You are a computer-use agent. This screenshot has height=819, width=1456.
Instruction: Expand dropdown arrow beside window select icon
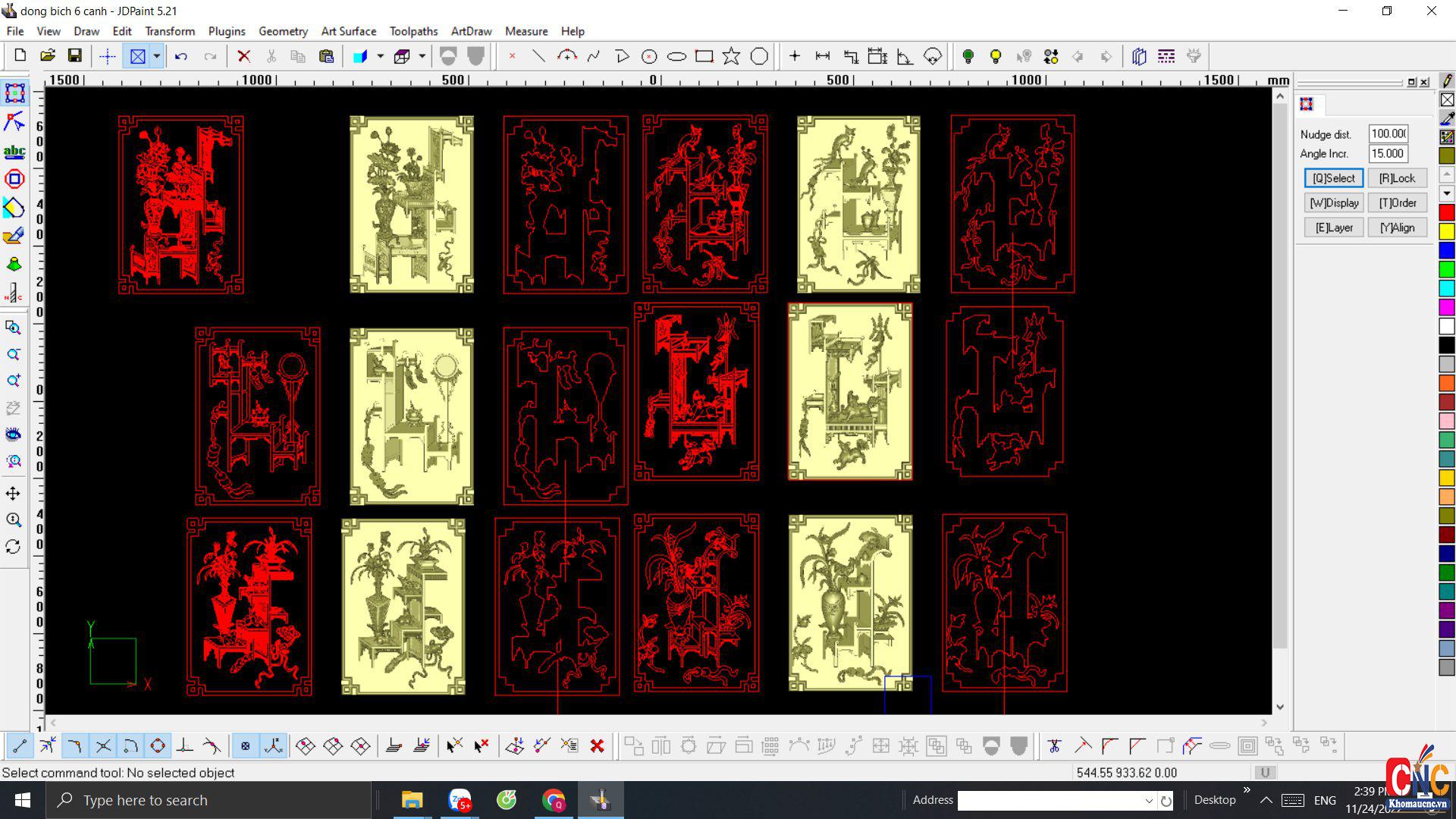[x=156, y=56]
